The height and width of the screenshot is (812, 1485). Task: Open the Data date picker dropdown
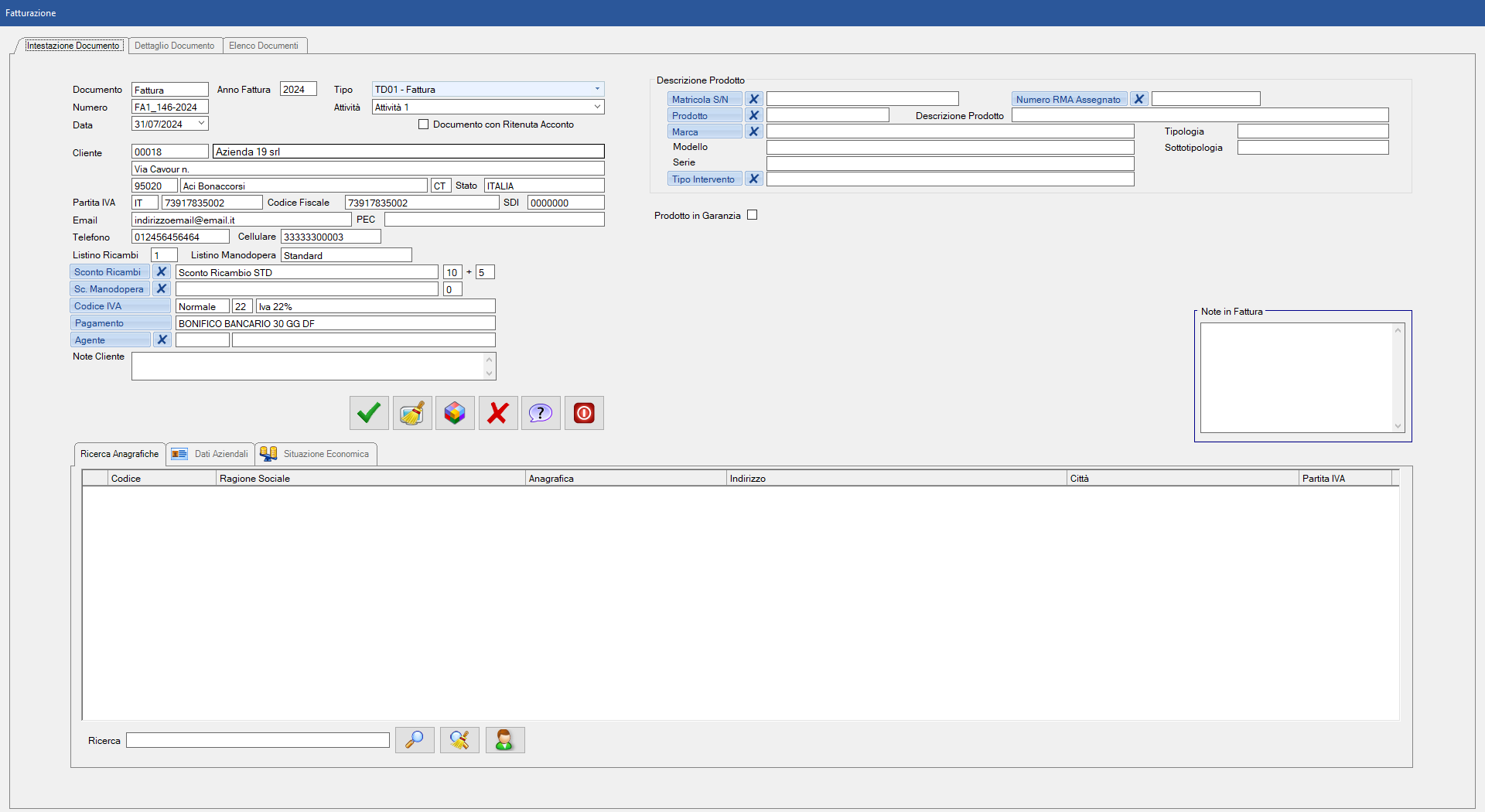[201, 124]
